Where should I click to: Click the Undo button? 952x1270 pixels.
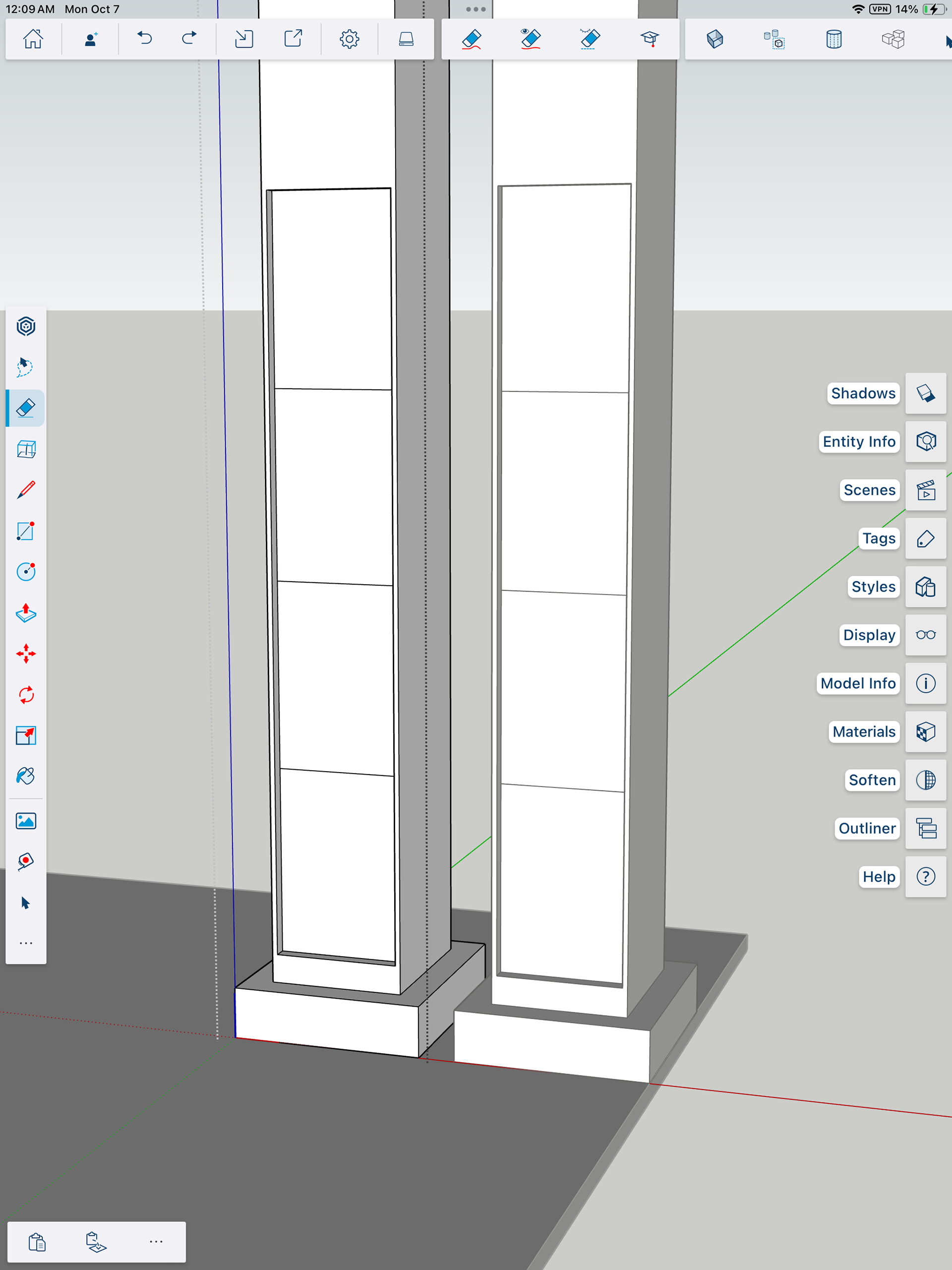pos(145,39)
